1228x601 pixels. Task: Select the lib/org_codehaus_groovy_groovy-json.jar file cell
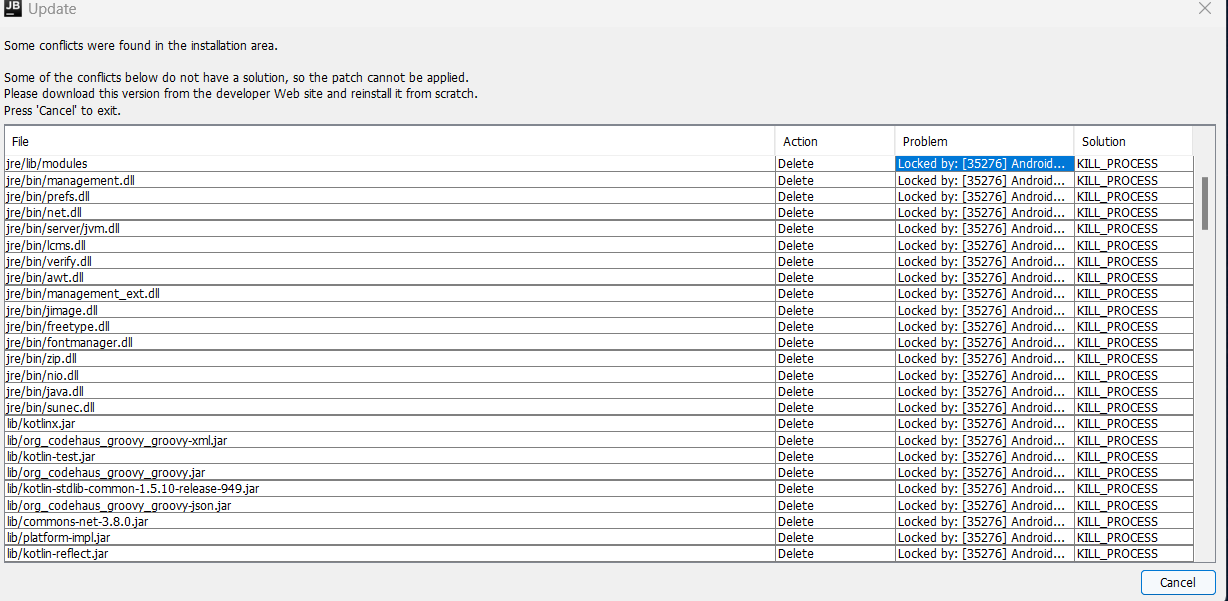(390, 505)
